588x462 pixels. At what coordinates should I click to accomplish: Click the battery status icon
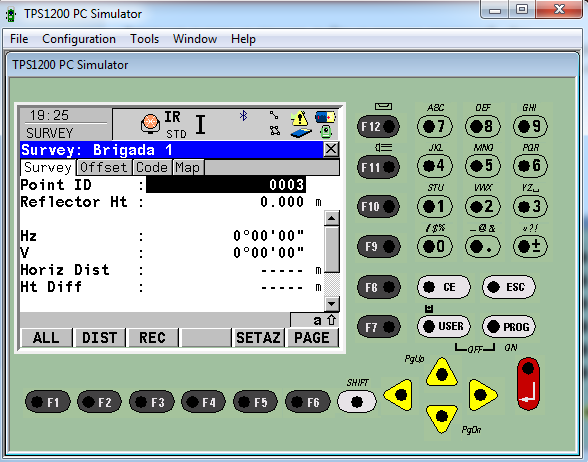[325, 117]
